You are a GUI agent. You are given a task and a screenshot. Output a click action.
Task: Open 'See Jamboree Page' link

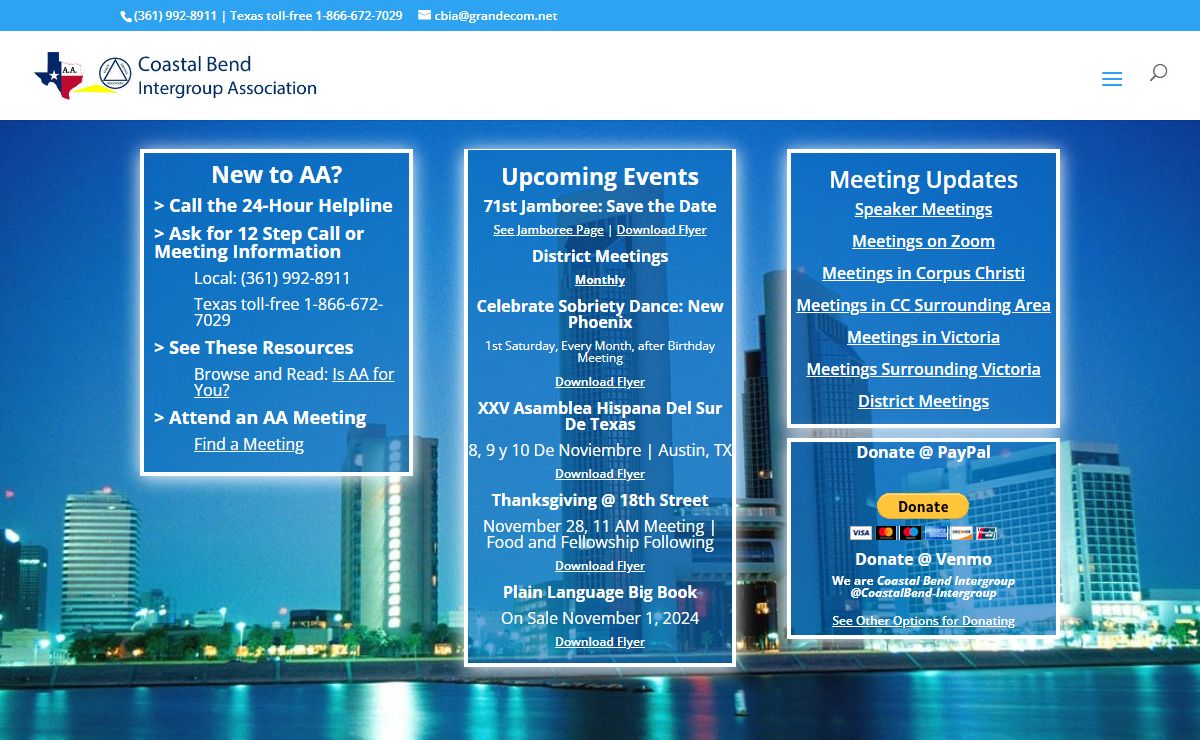click(548, 230)
